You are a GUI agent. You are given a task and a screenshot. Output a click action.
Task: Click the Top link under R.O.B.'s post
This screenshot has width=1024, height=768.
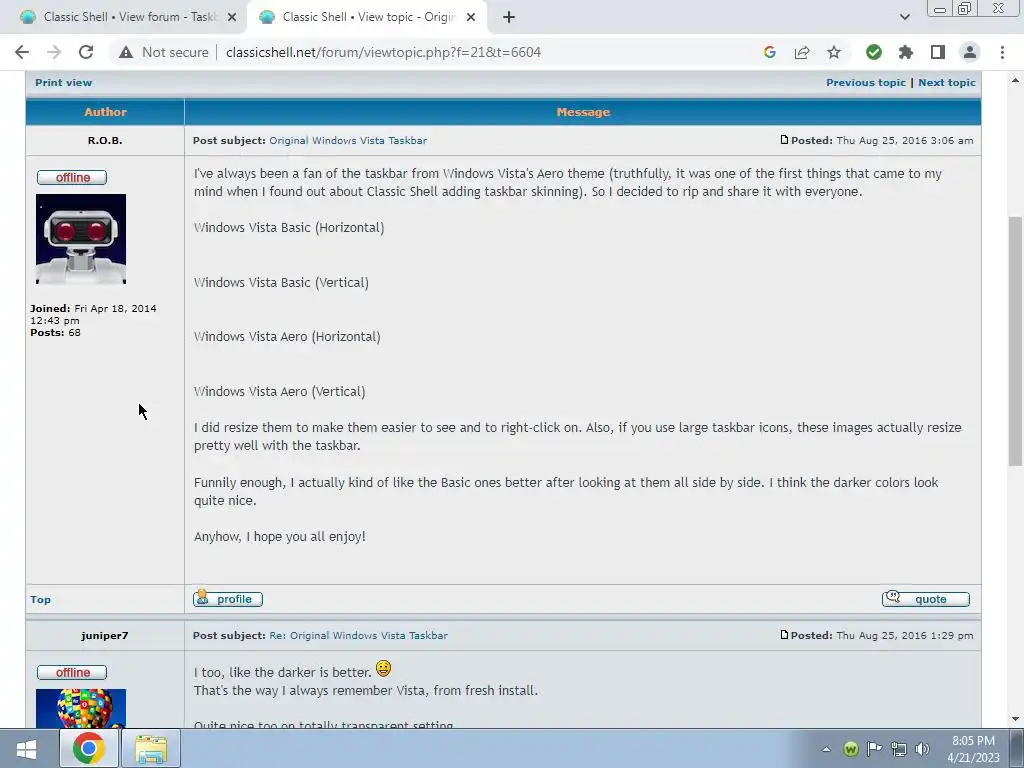coord(40,600)
